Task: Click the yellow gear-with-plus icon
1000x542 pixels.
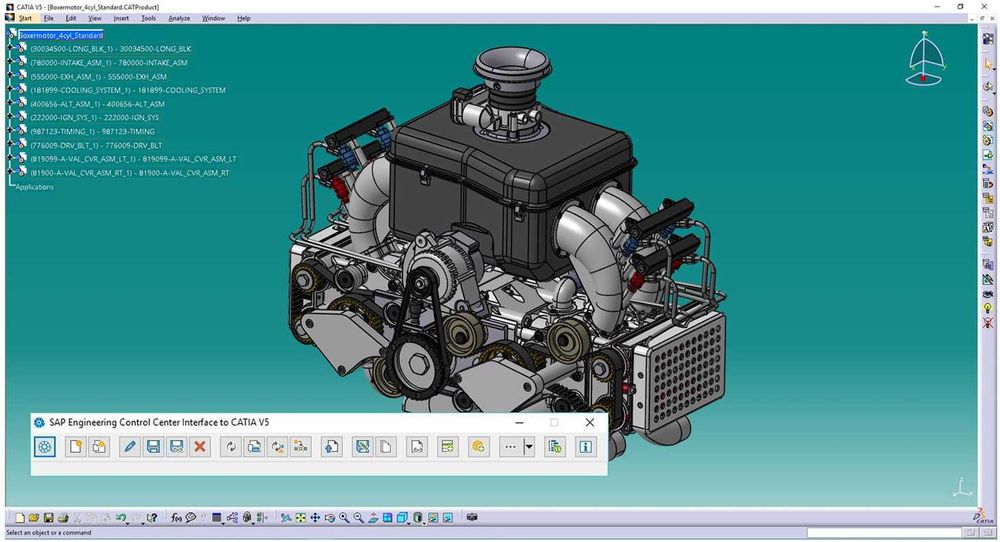Action: point(478,447)
